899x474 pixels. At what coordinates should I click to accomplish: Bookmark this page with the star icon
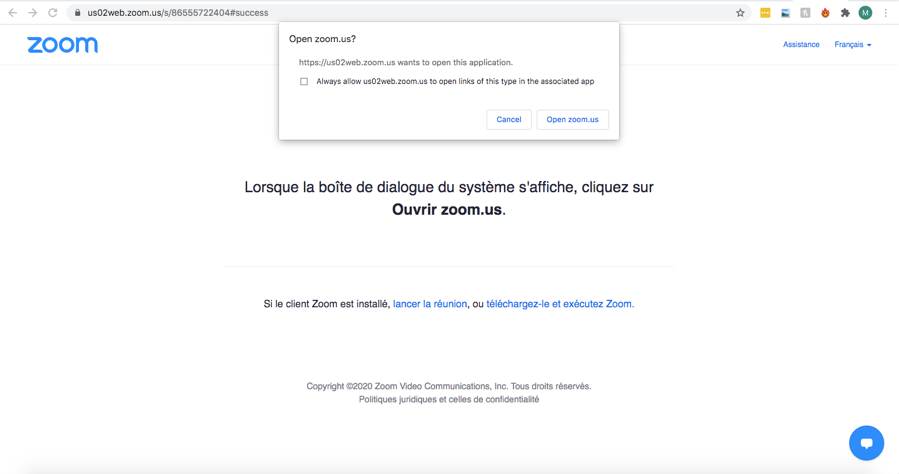pyautogui.click(x=740, y=13)
